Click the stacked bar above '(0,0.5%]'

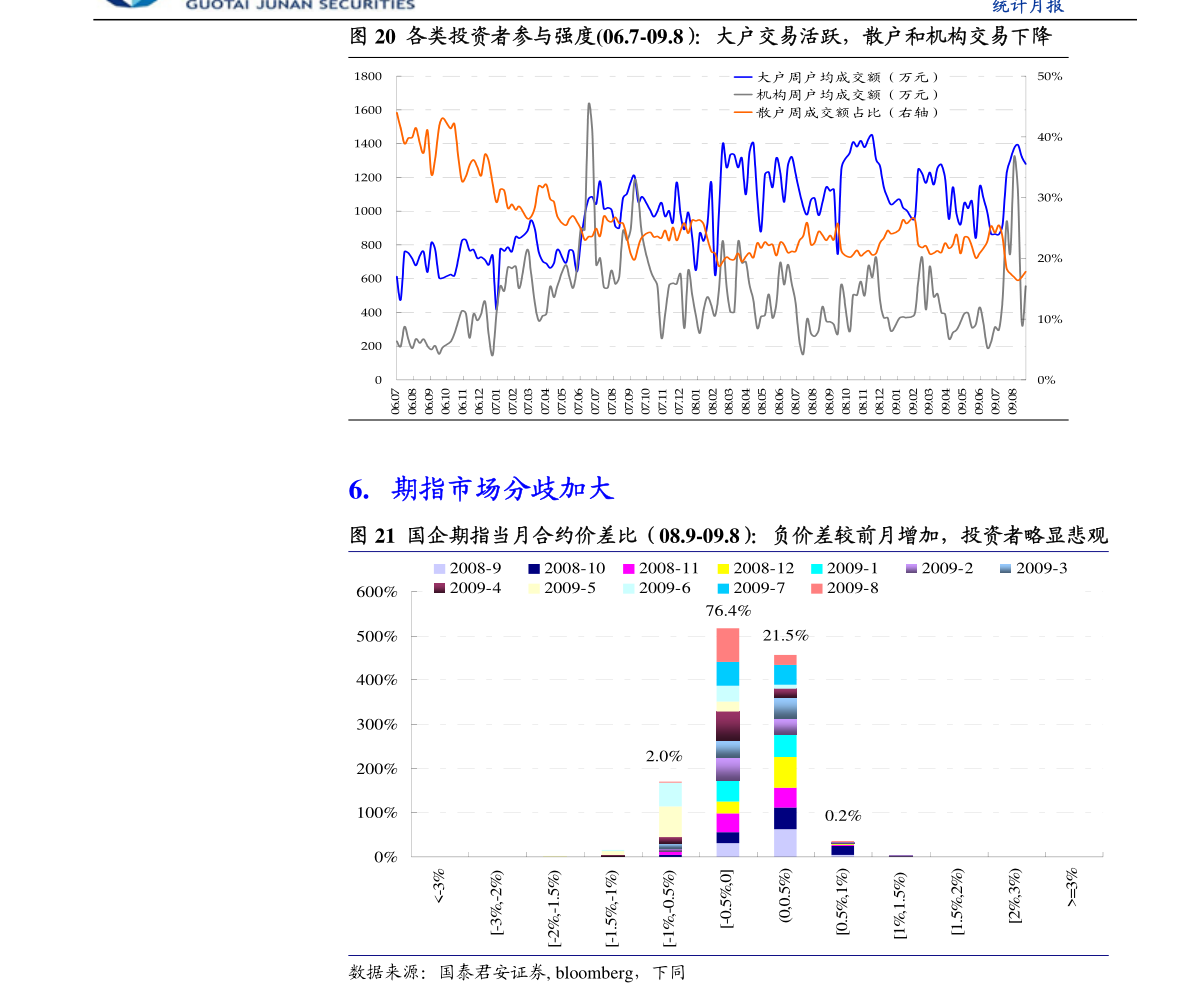point(785,755)
